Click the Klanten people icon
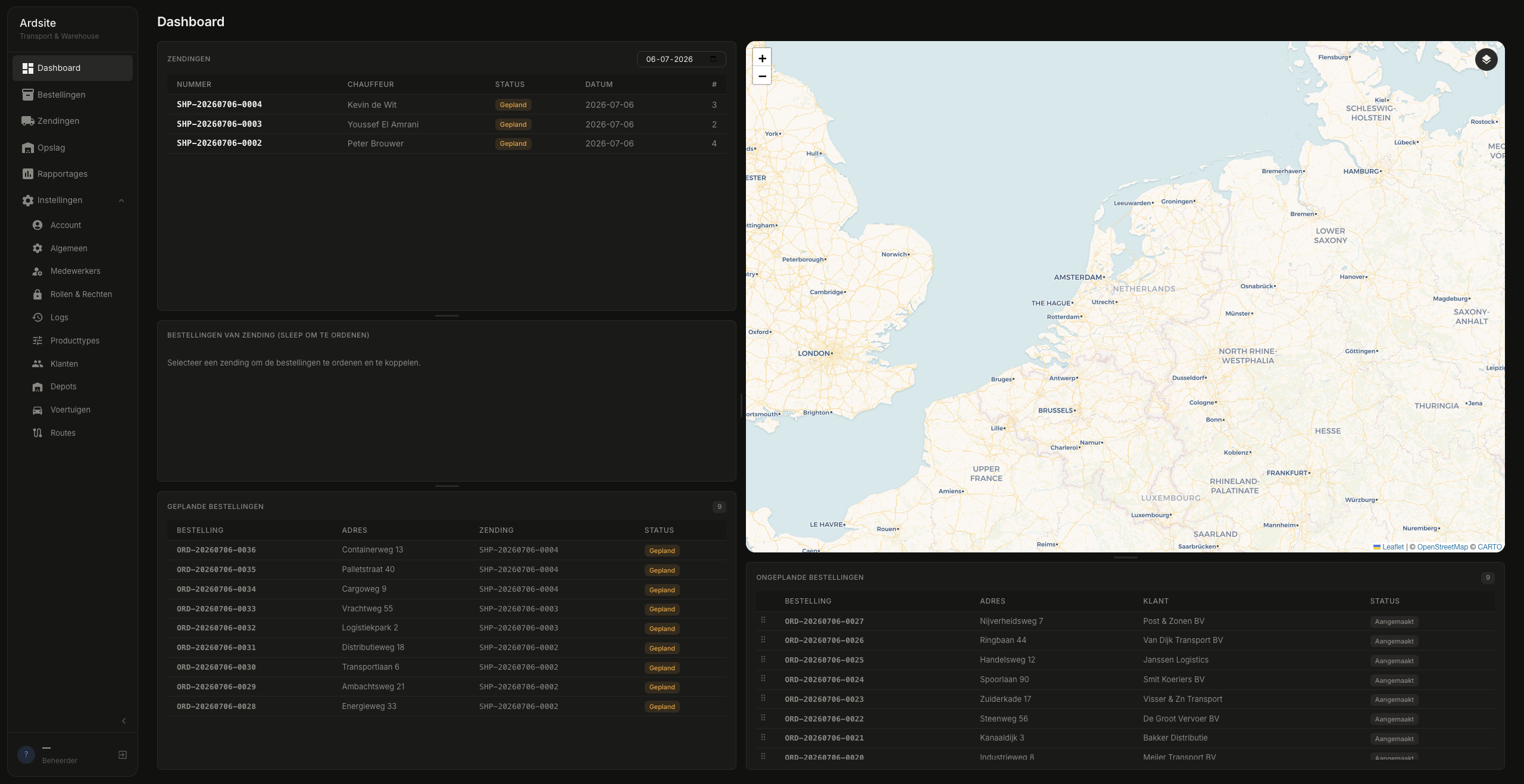This screenshot has width=1524, height=784. (x=38, y=364)
